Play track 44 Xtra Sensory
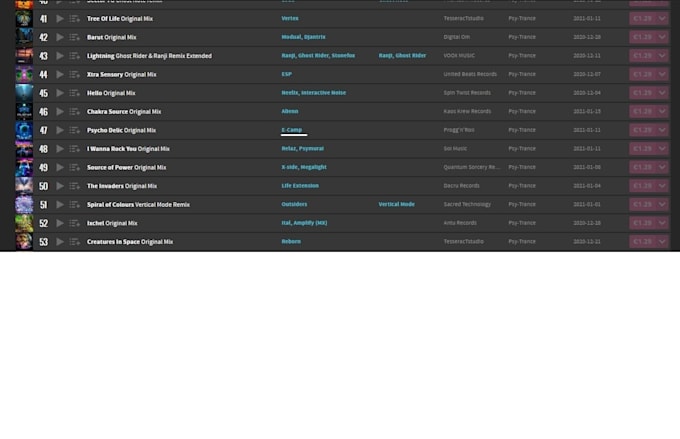The width and height of the screenshot is (680, 439). pyautogui.click(x=60, y=75)
